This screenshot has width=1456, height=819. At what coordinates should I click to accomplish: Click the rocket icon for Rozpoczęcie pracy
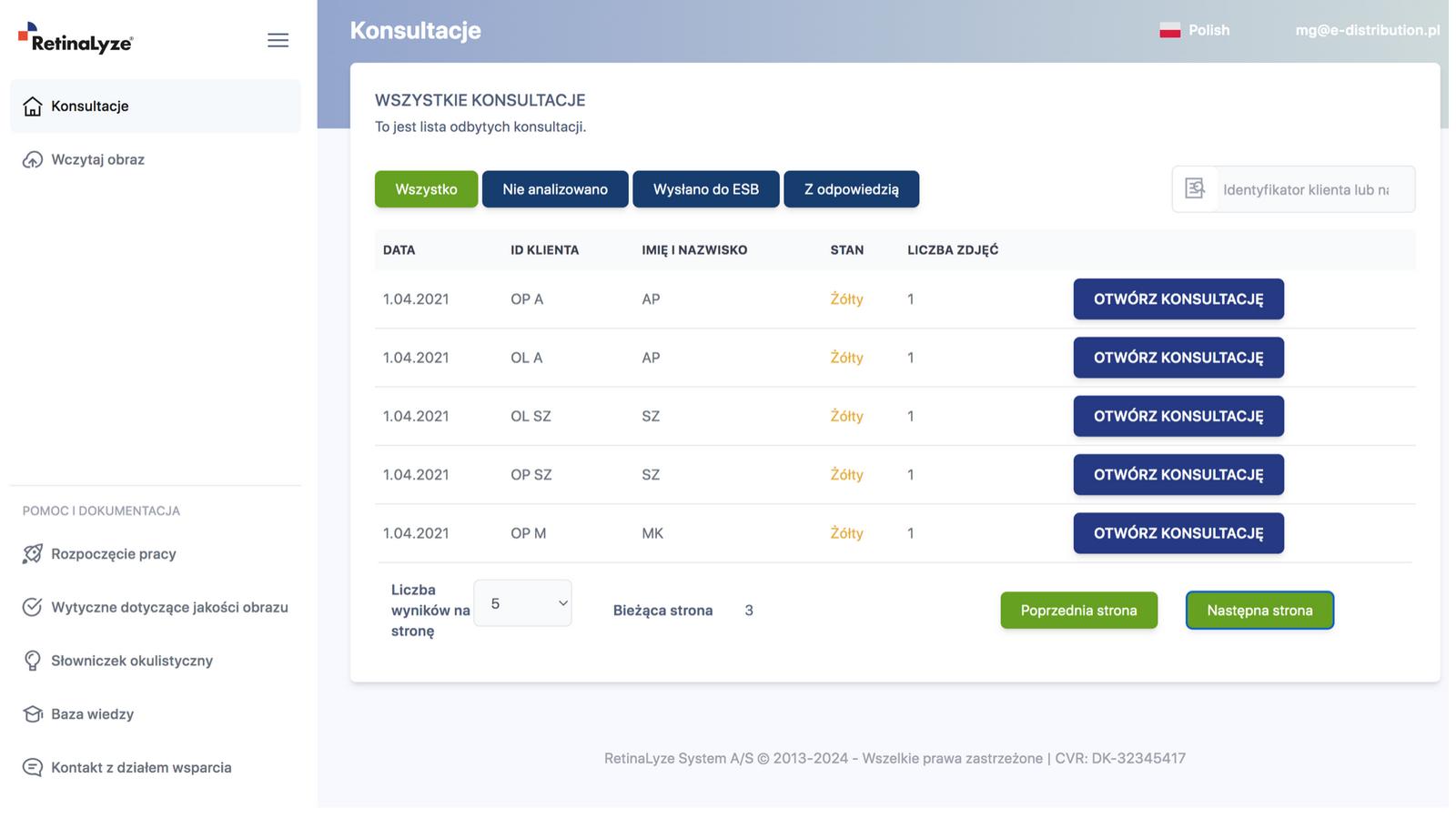coord(33,554)
